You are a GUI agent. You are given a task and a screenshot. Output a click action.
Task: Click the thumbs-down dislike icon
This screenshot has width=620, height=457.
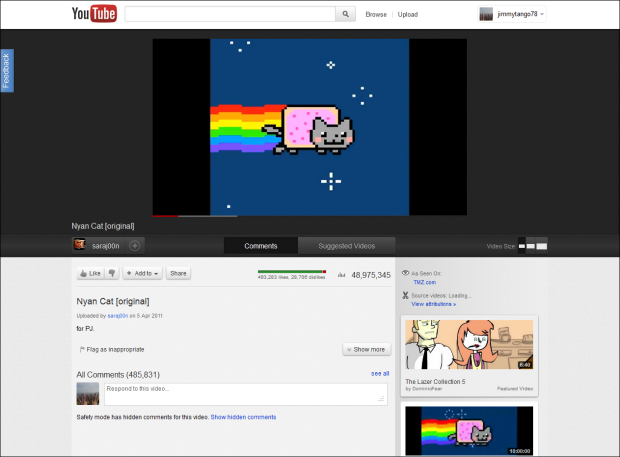[113, 273]
